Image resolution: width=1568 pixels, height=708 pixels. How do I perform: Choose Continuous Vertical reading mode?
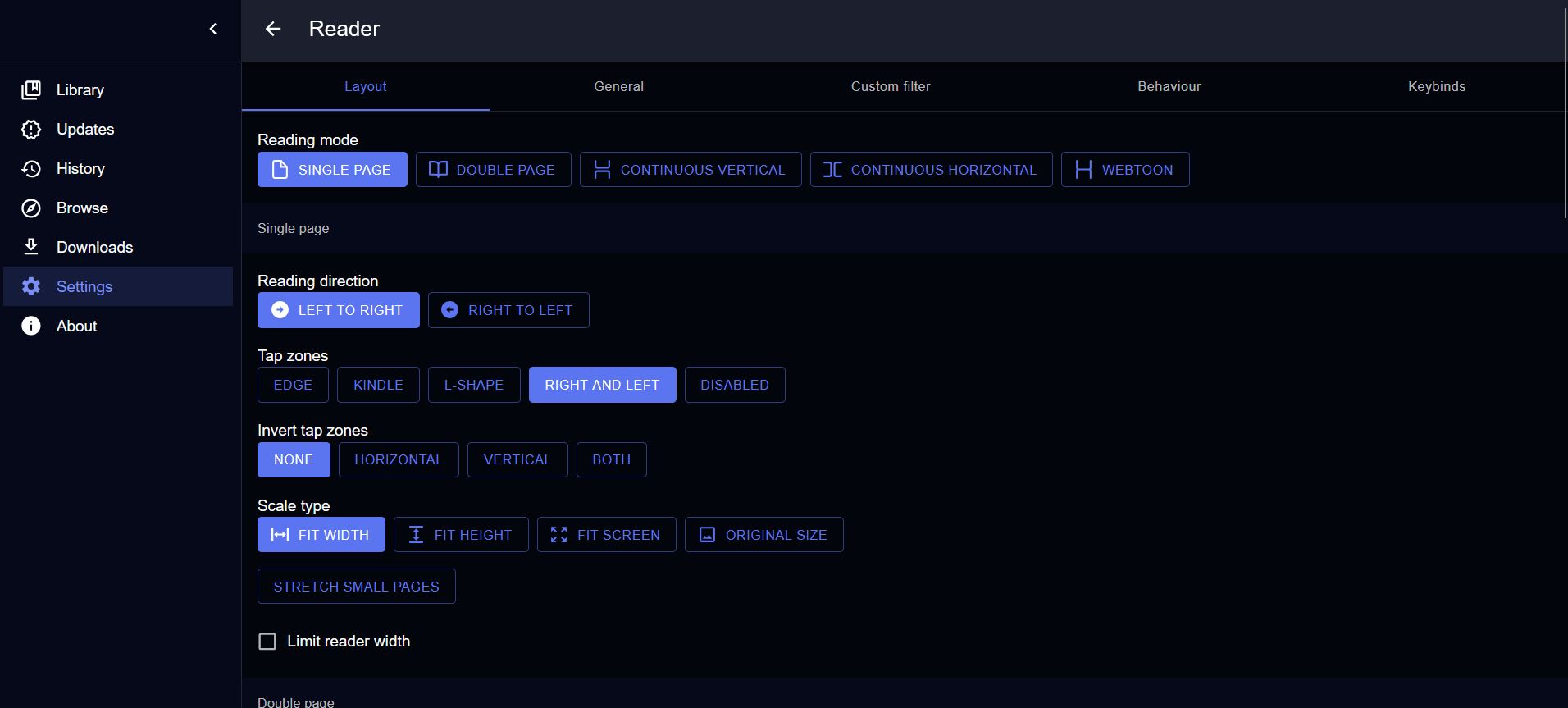(691, 170)
